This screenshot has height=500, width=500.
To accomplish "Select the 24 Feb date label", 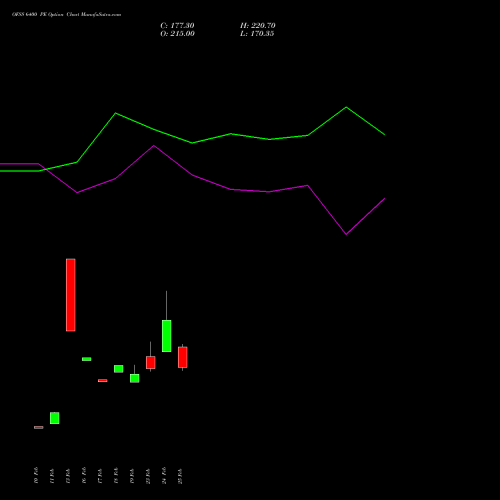I will coord(164,475).
